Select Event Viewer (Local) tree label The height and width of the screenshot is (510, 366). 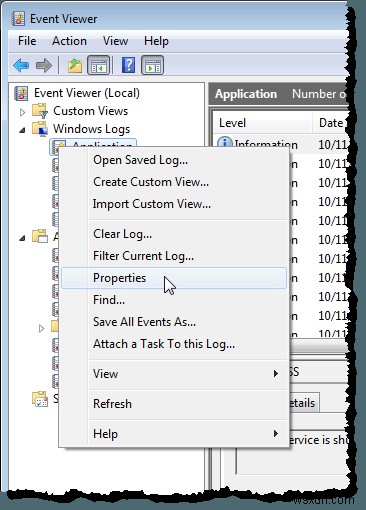87,93
